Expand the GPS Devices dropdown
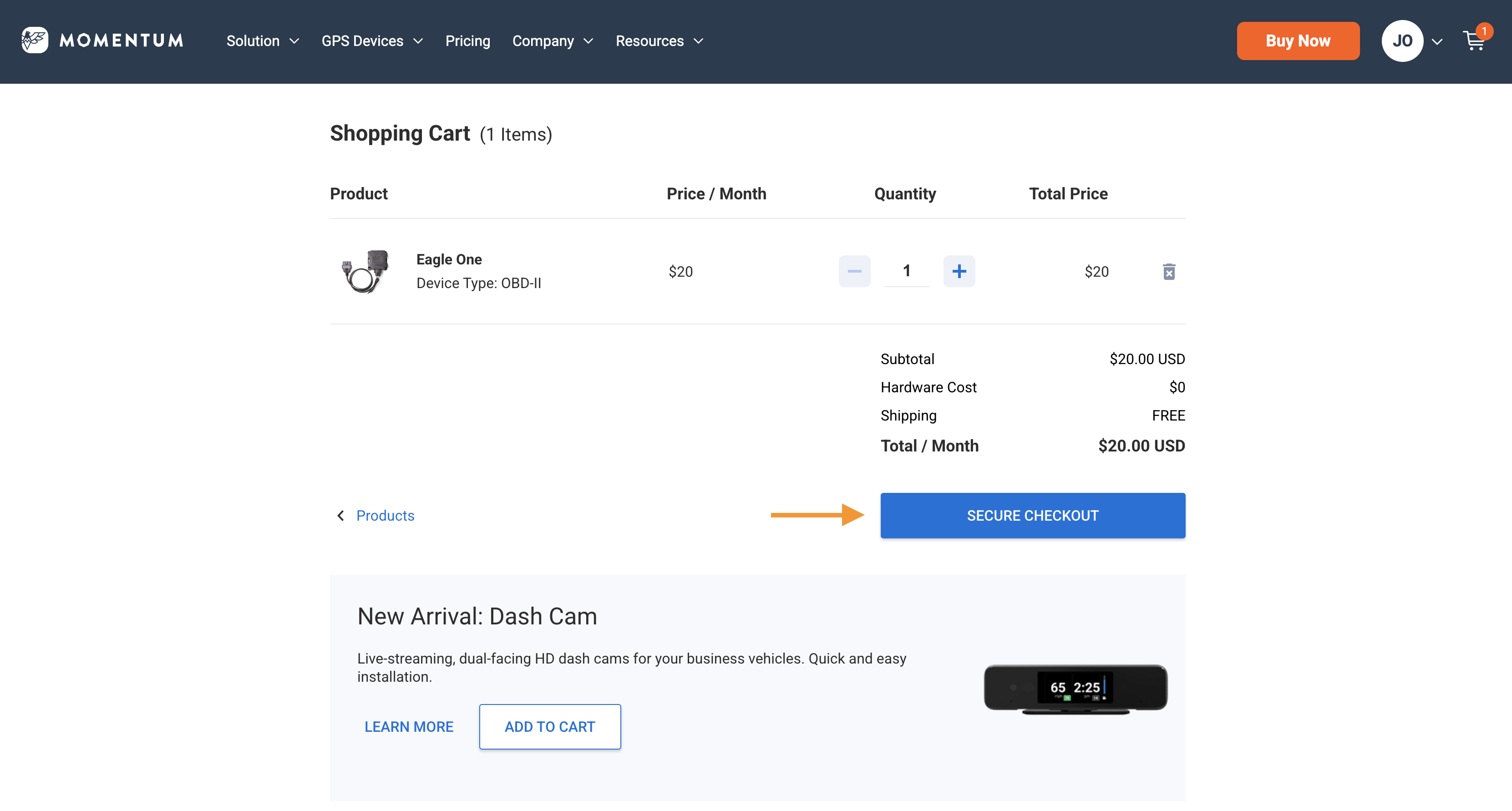The image size is (1512, 811). [x=371, y=41]
